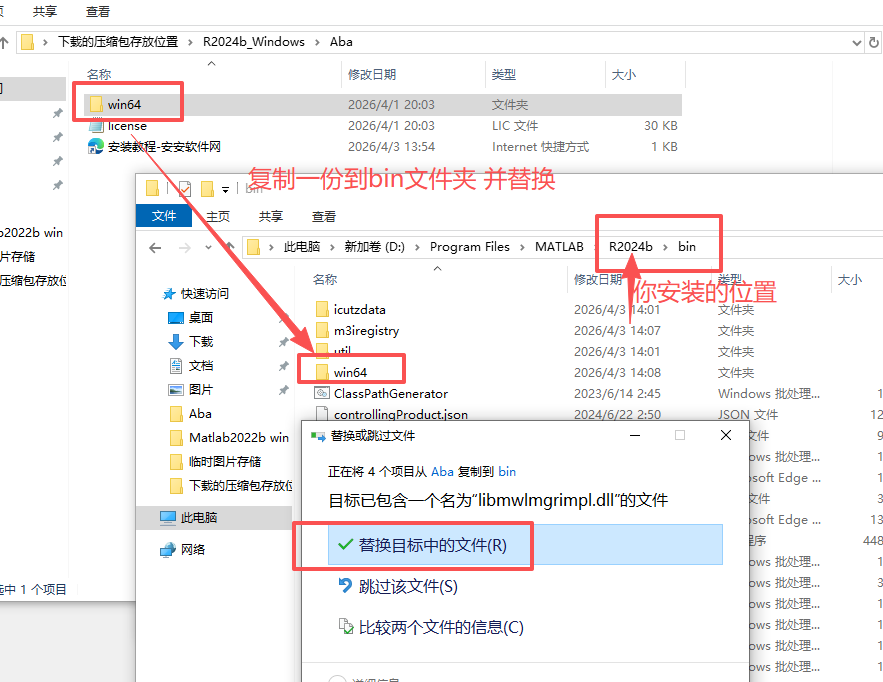Click the new folder icon on quick access toolbar
This screenshot has width=883, height=682.
click(x=207, y=189)
